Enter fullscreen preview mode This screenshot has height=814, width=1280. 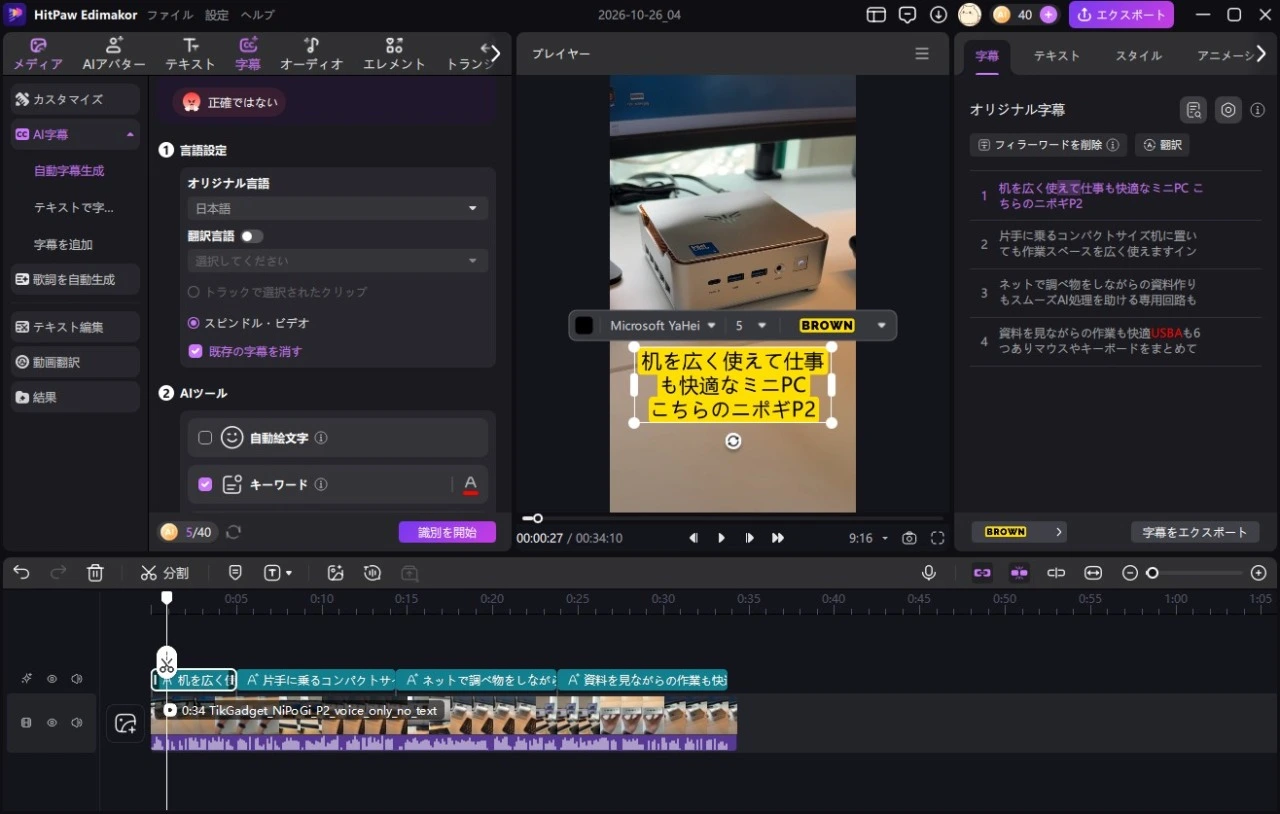937,538
